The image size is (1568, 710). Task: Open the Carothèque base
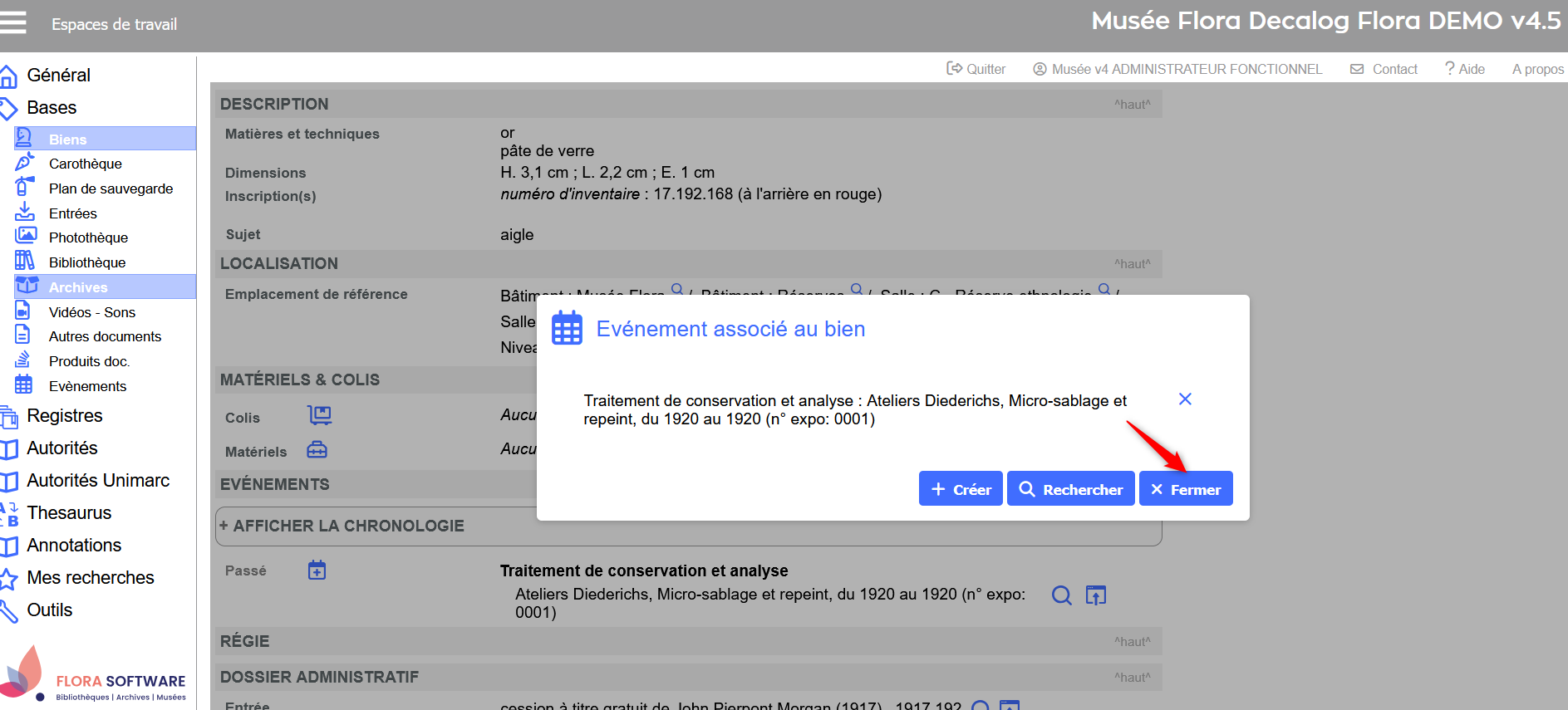tap(85, 164)
